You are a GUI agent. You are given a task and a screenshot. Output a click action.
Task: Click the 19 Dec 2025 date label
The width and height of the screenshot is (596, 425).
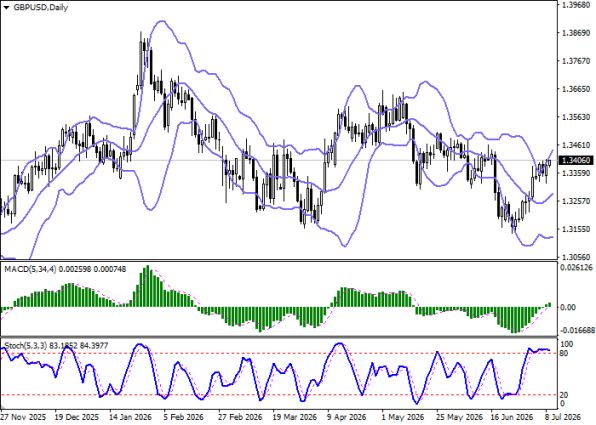click(78, 417)
